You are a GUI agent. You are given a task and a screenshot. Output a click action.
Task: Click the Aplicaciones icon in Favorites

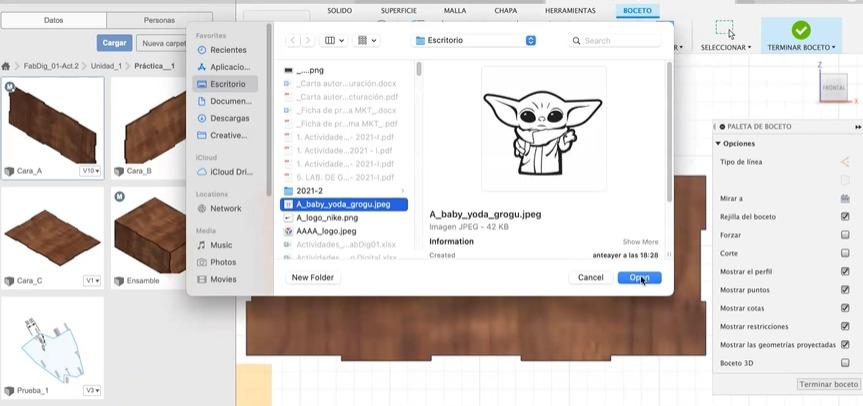click(201, 67)
